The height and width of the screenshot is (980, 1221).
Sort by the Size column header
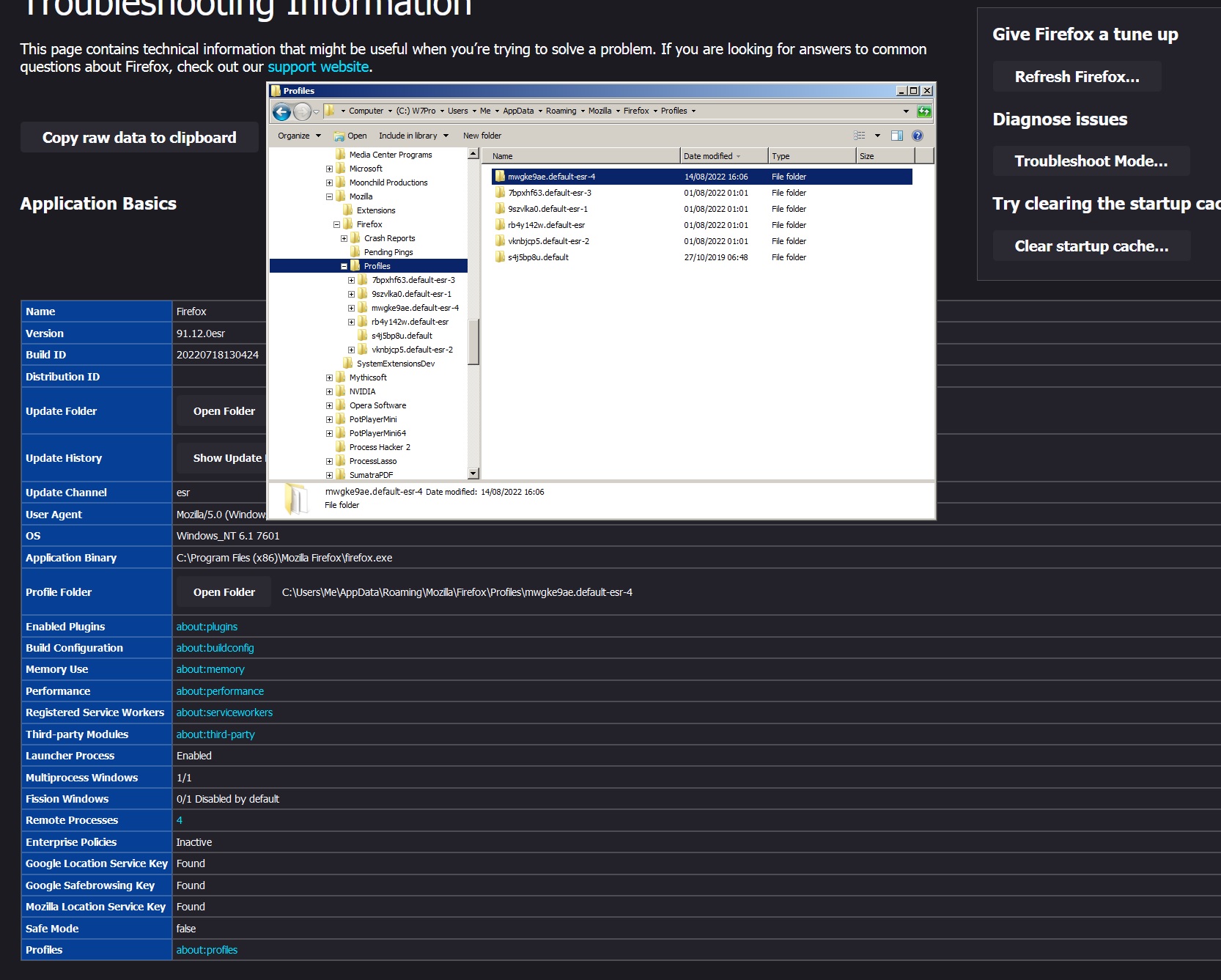click(885, 156)
